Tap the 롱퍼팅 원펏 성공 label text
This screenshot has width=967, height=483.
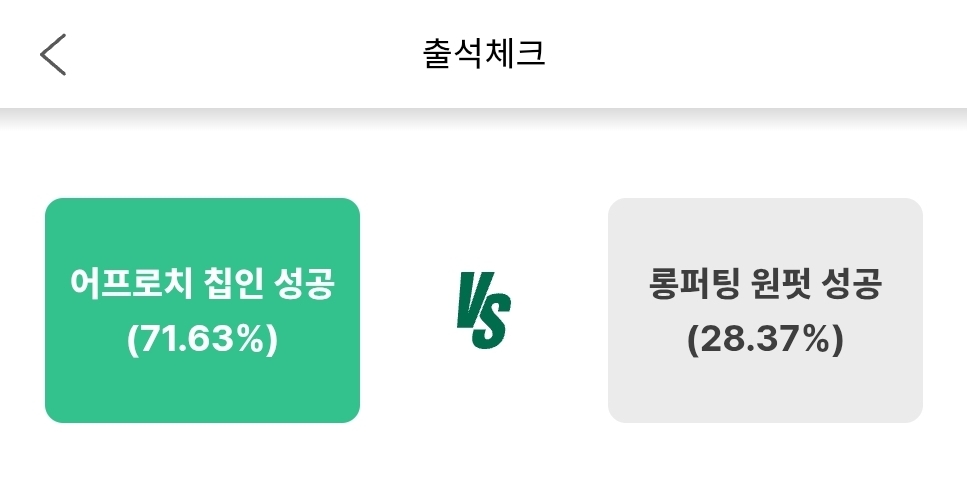pos(765,285)
